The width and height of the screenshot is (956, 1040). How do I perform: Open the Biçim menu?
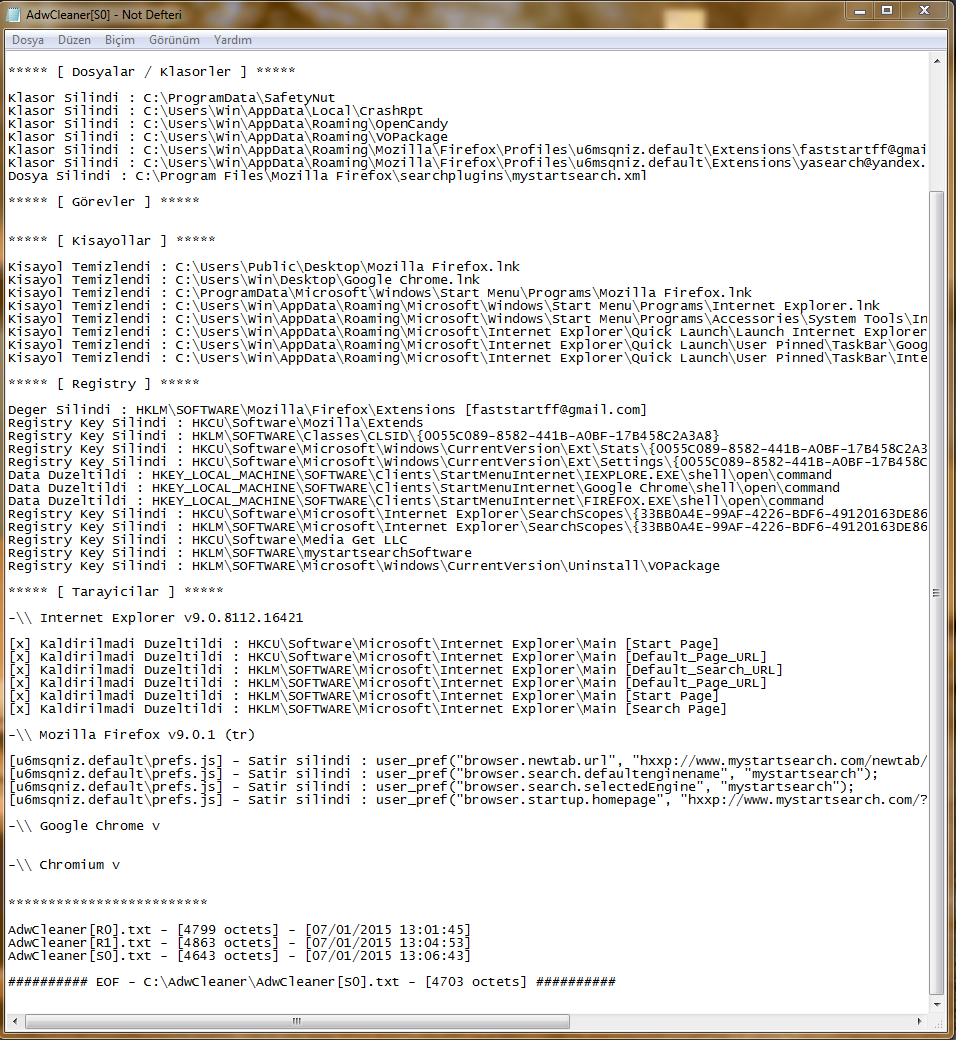click(119, 40)
